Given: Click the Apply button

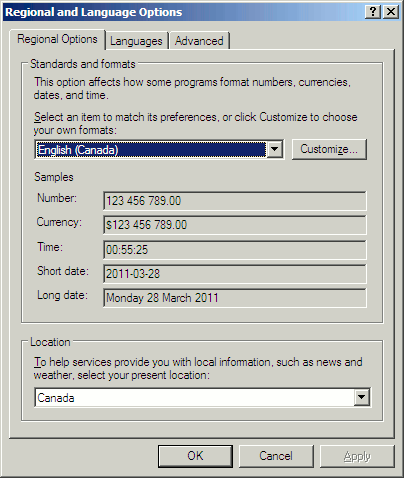Looking at the screenshot, I should click(x=357, y=456).
